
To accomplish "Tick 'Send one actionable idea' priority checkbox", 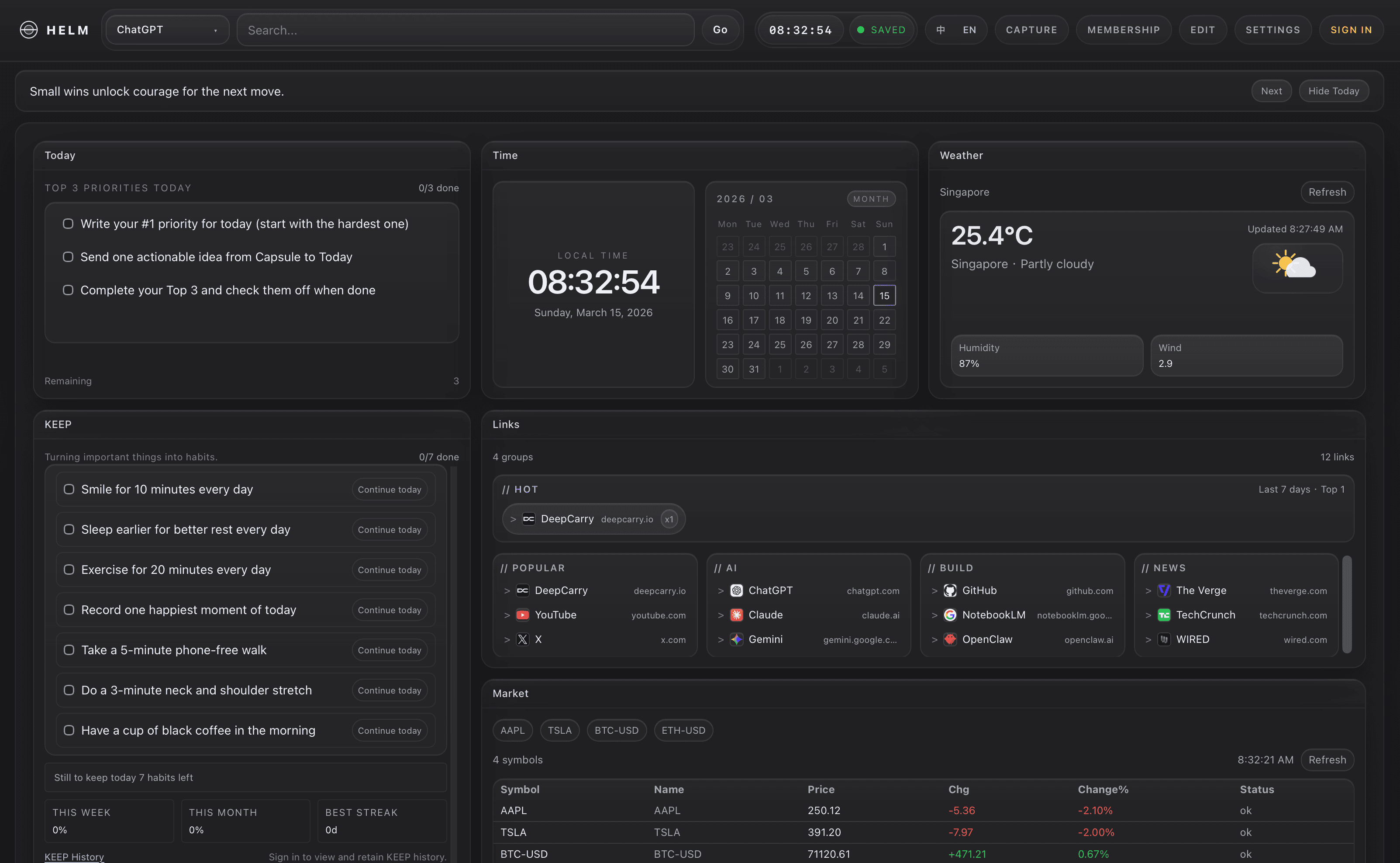I will (68, 257).
